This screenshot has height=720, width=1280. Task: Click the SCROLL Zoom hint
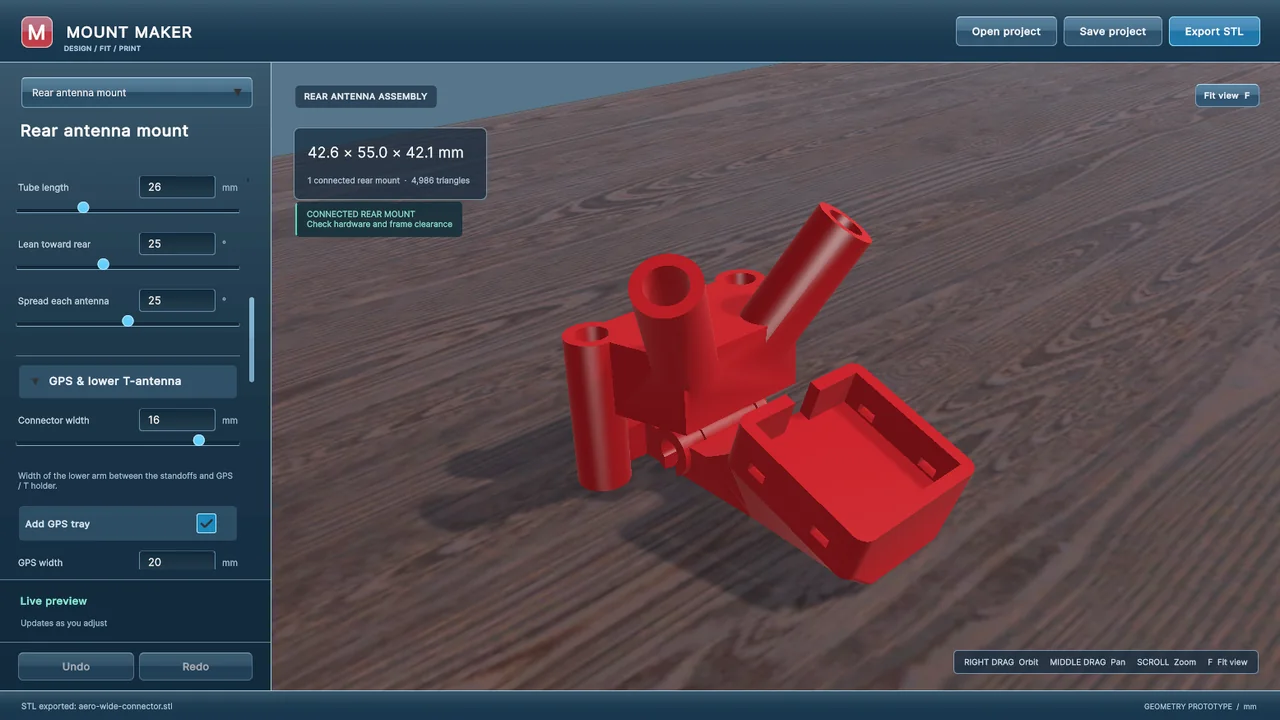[x=1166, y=662]
